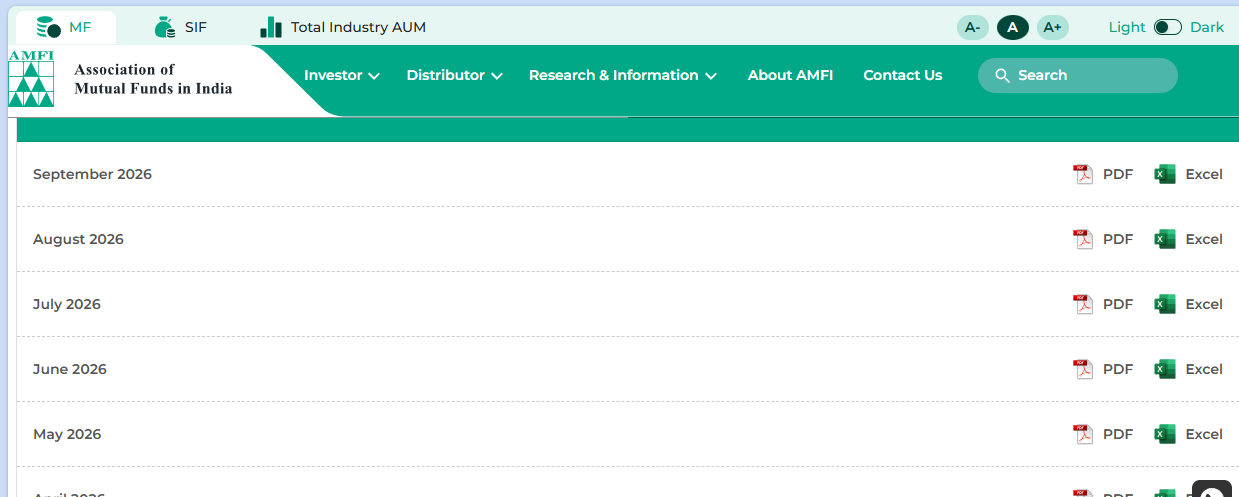Decrease font size with A- button

coord(973,27)
